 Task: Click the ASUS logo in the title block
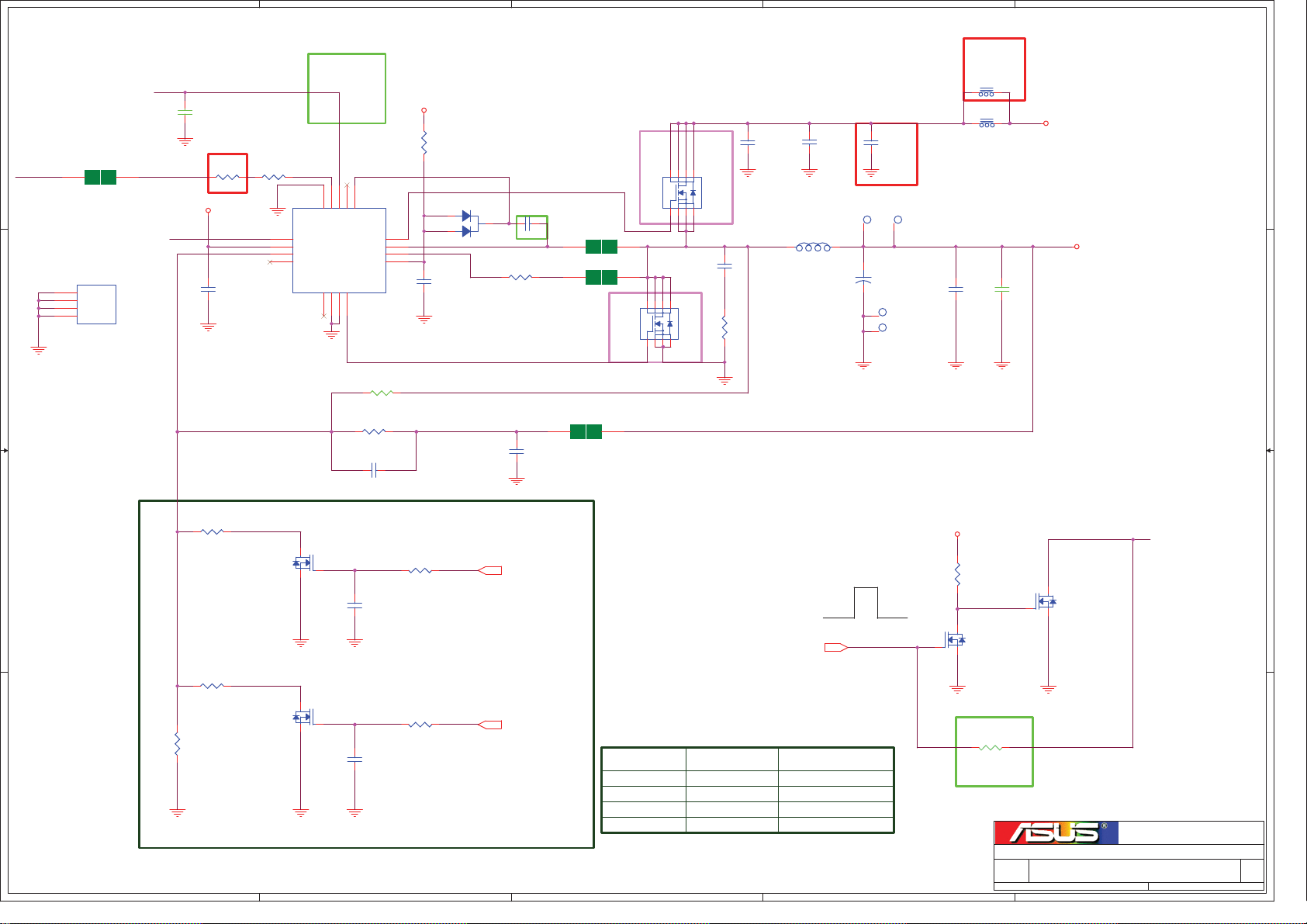click(x=1056, y=833)
